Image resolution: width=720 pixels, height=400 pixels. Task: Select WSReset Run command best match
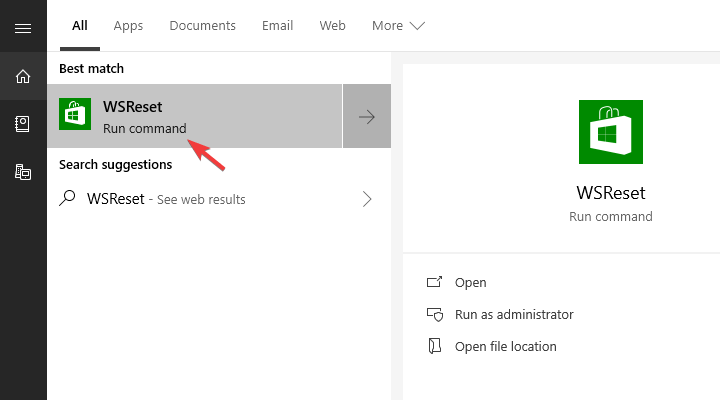point(195,116)
